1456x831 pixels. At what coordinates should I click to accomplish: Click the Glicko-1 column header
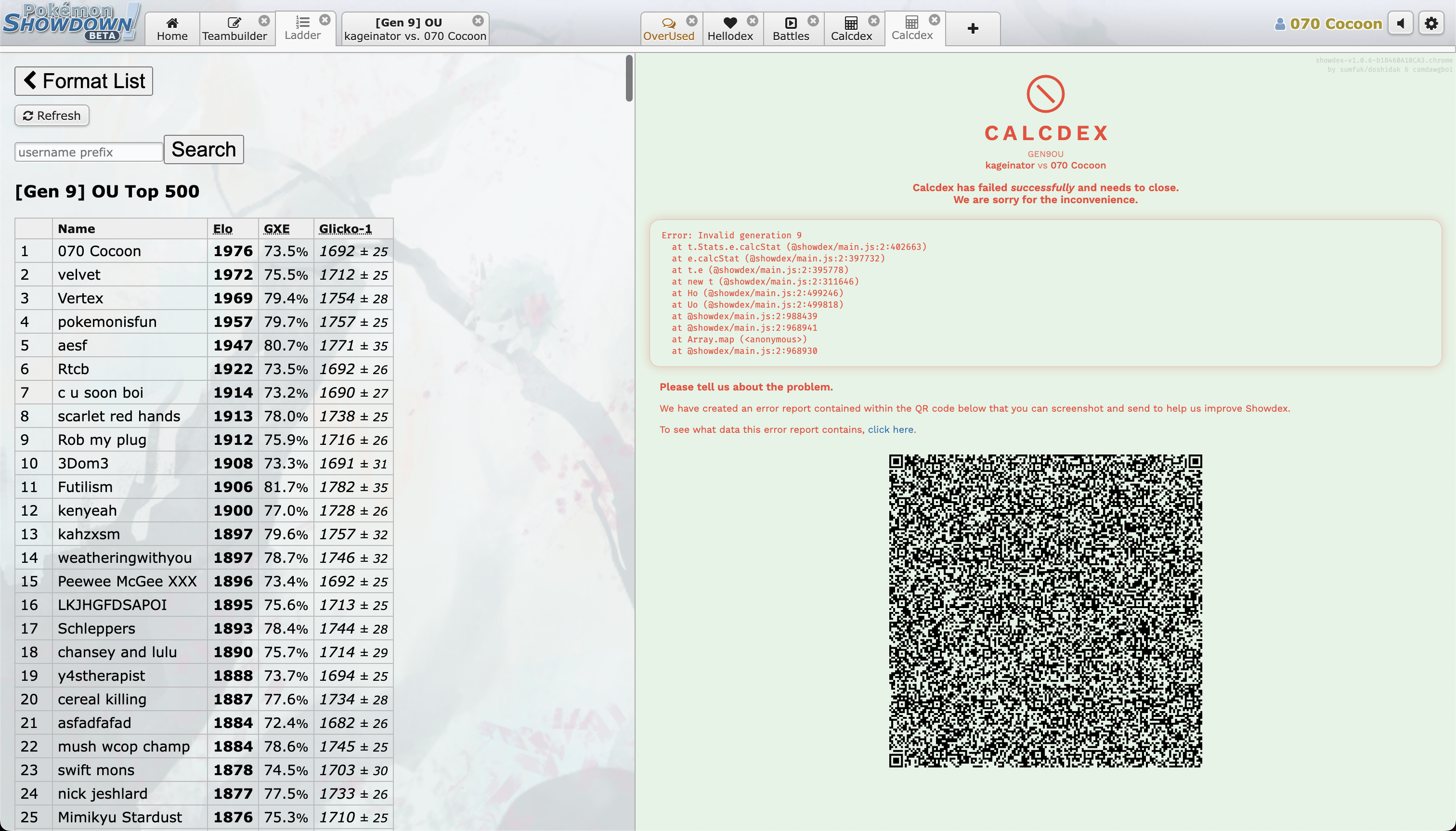click(x=345, y=229)
